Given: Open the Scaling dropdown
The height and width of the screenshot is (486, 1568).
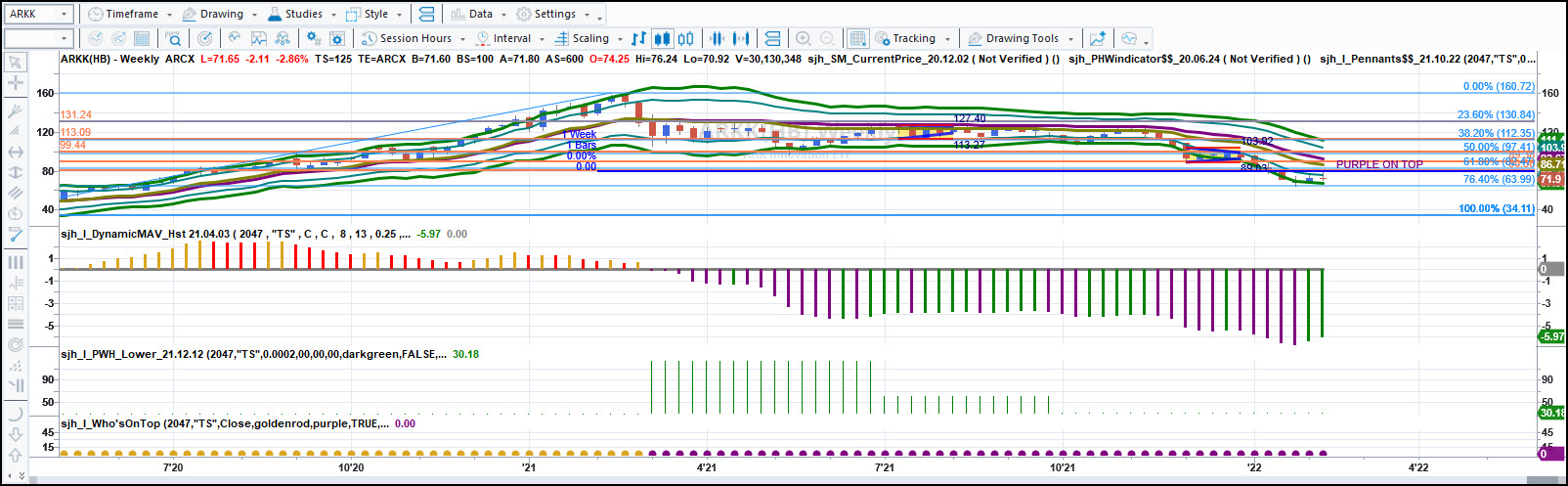Looking at the screenshot, I should point(588,38).
